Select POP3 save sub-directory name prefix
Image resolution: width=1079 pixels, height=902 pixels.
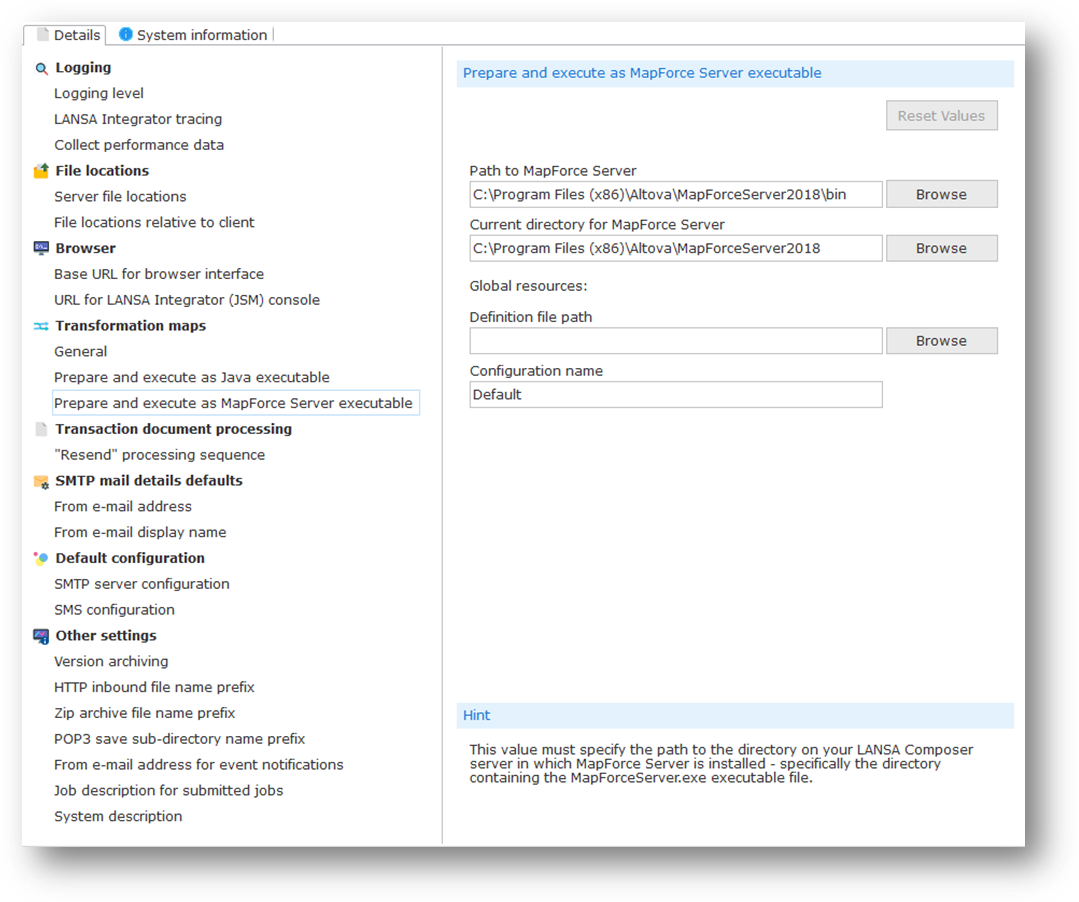point(180,739)
